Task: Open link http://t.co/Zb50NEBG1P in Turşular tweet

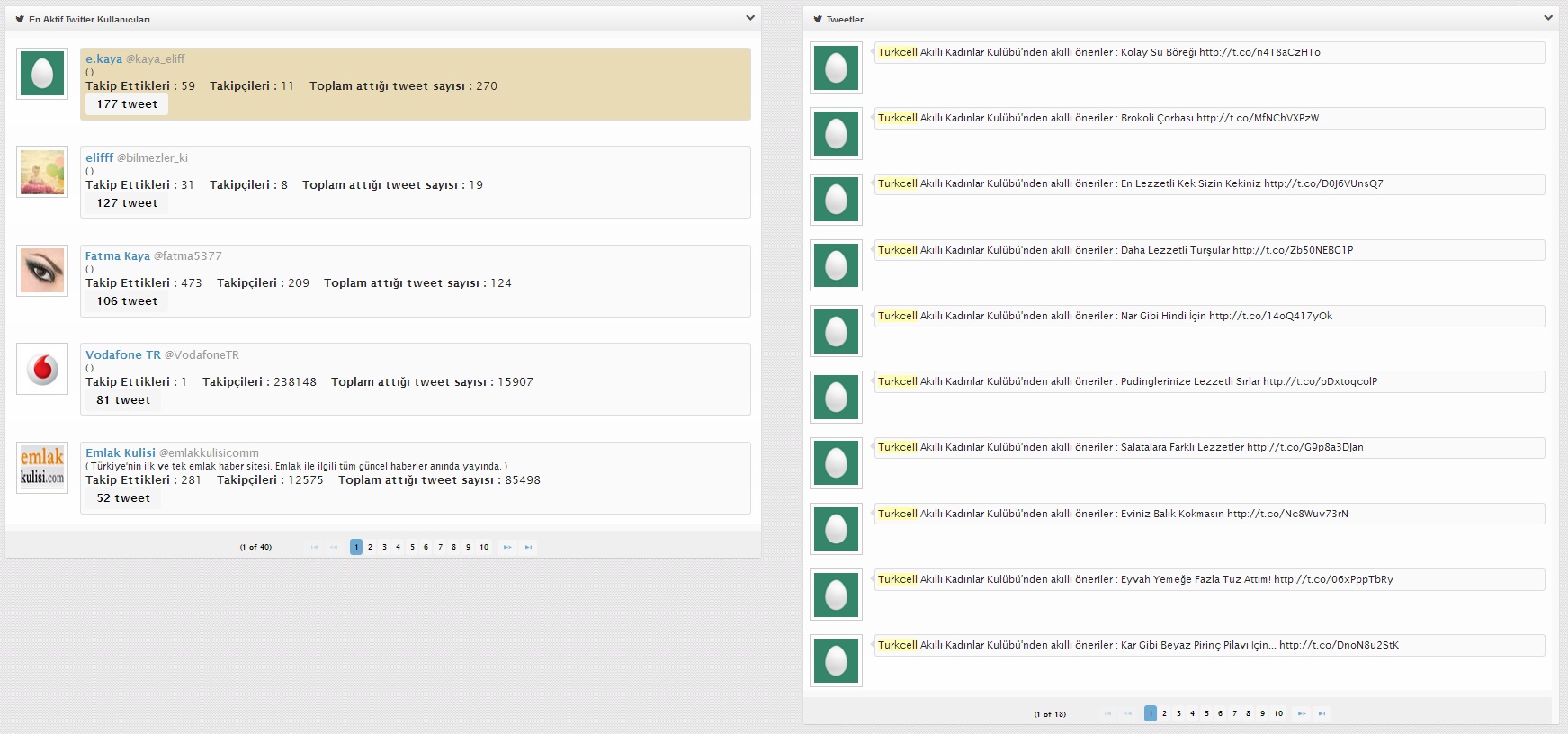Action: [x=1293, y=250]
